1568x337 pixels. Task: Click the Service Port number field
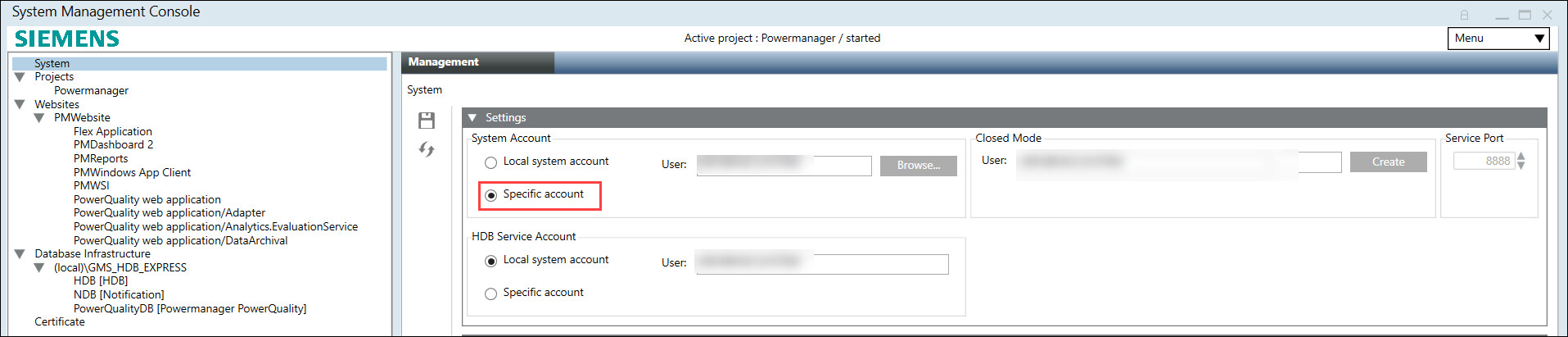pyautogui.click(x=1483, y=162)
